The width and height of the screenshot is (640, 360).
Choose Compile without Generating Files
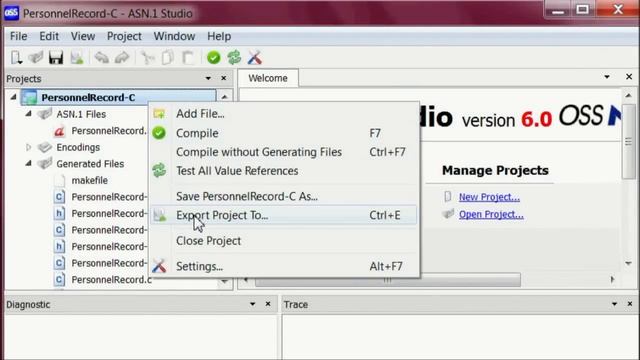click(x=284, y=152)
